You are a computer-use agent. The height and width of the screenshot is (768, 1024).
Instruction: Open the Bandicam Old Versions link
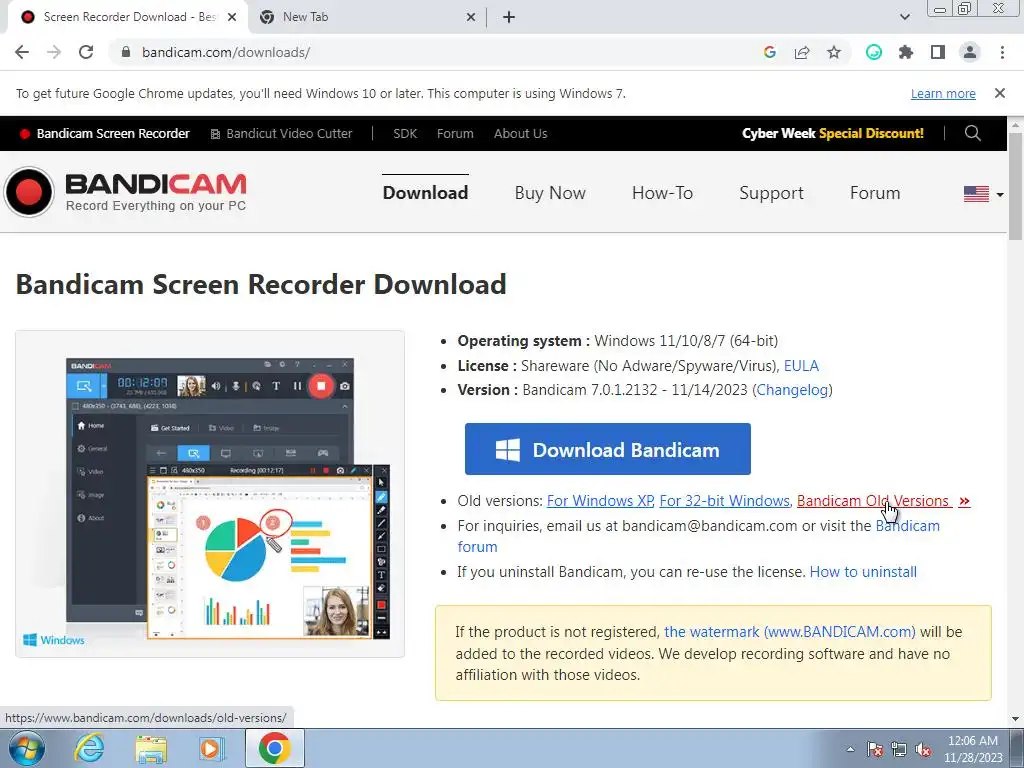tap(883, 501)
